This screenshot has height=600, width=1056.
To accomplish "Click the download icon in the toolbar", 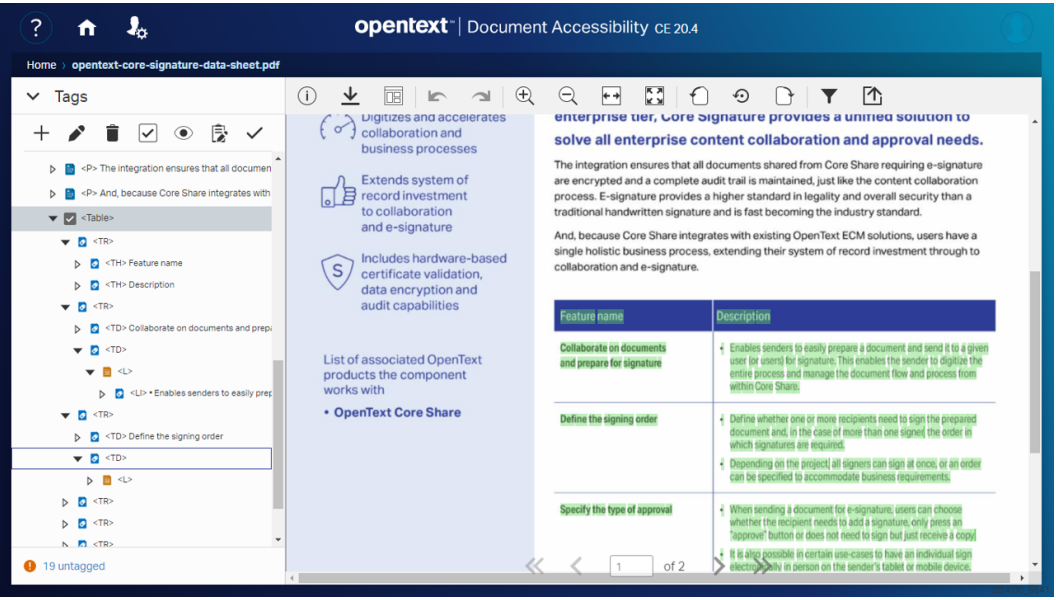I will tap(350, 96).
